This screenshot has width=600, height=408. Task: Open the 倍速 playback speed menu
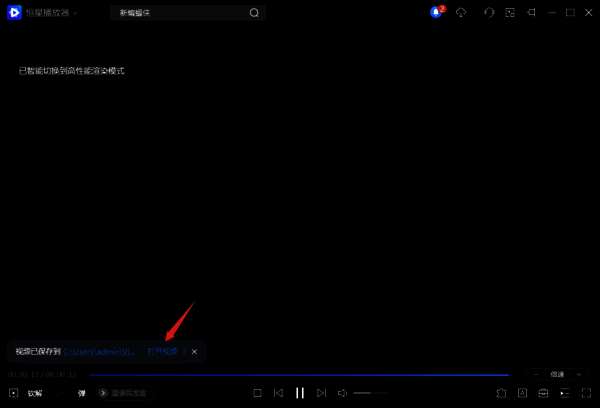pos(557,374)
